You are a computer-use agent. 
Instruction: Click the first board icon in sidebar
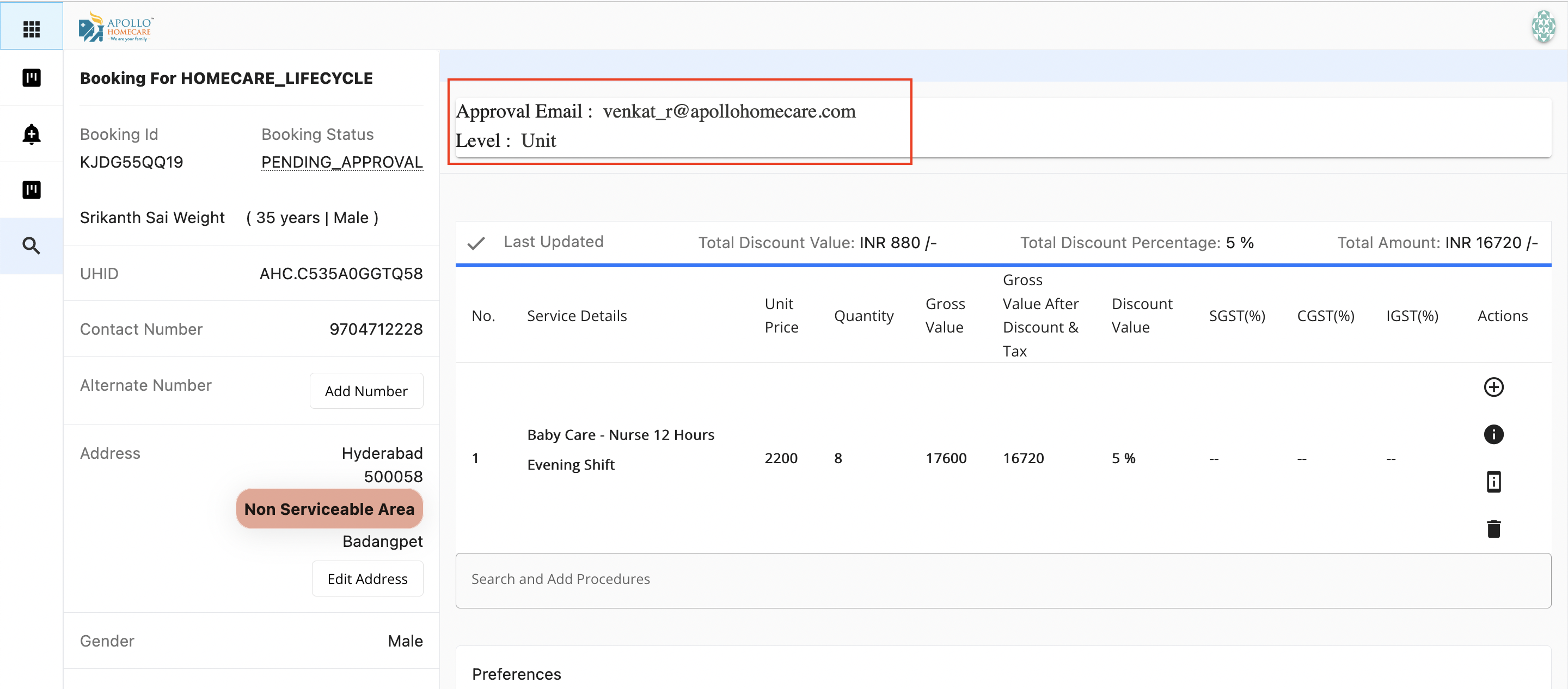(31, 78)
